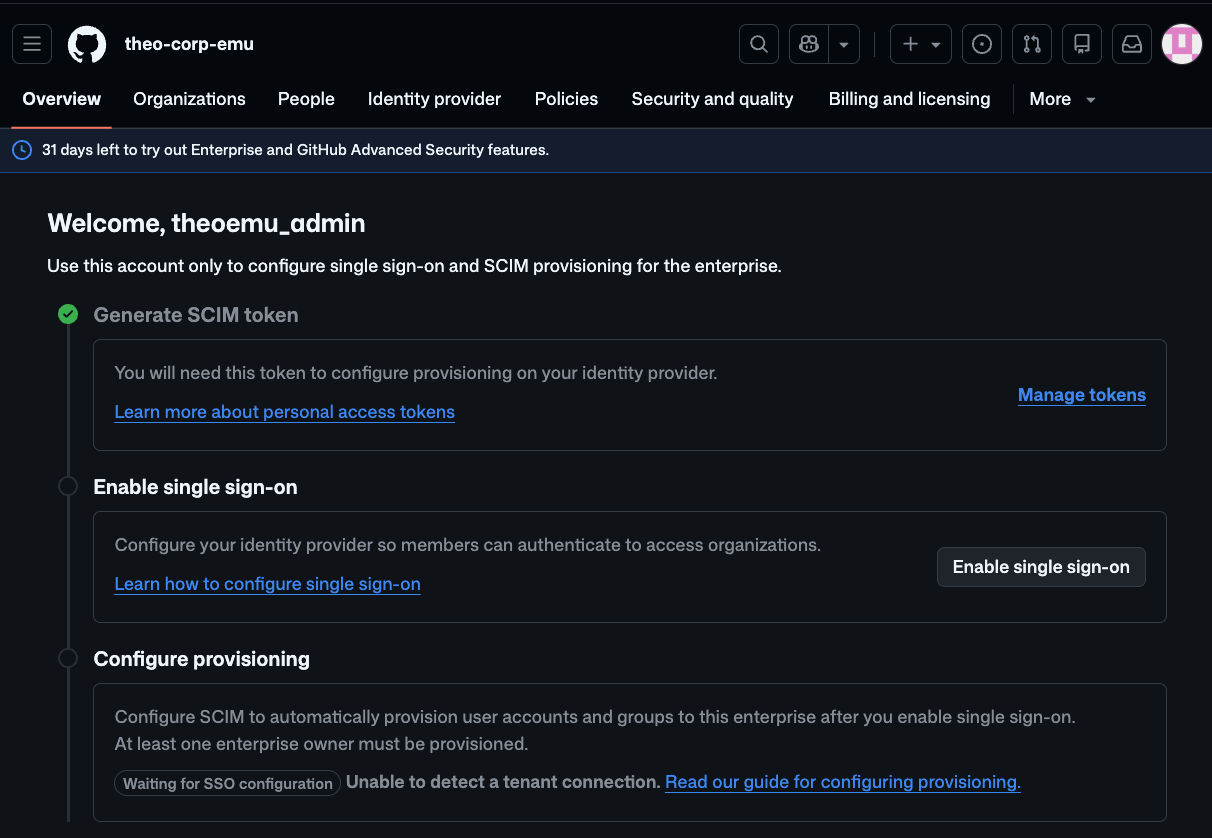The width and height of the screenshot is (1212, 838).
Task: Click the Welcome, theoemu_admin heading
Action: pyautogui.click(x=206, y=223)
